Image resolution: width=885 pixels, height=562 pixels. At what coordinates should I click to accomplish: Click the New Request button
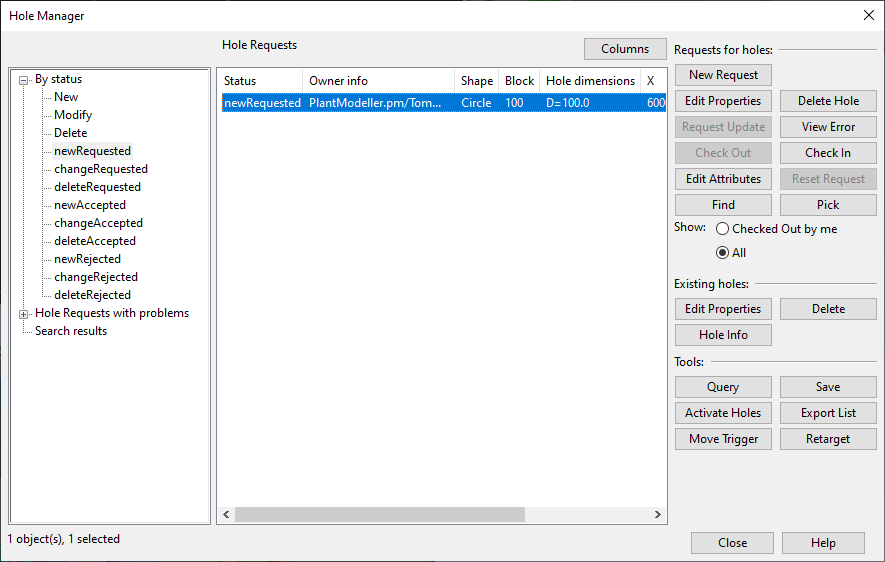point(723,75)
